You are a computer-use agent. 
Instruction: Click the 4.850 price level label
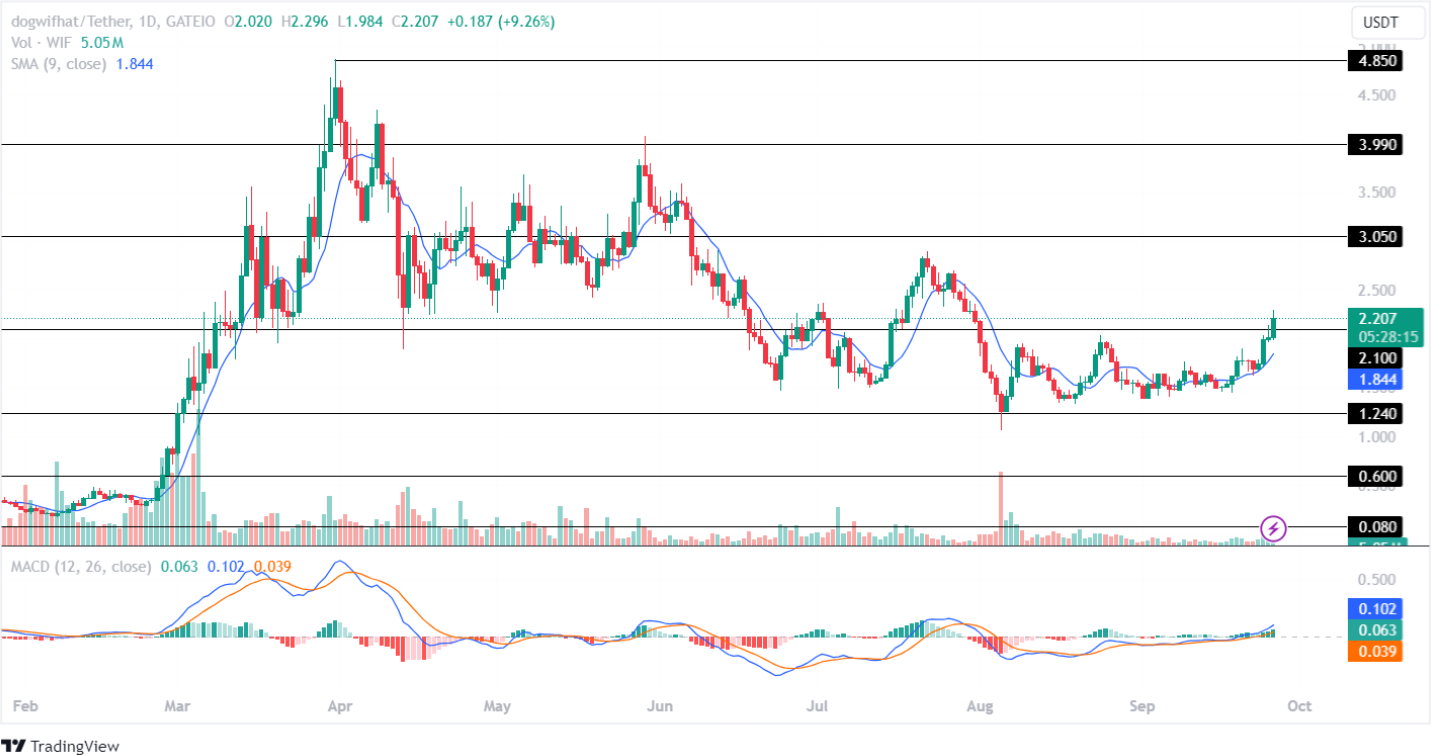coord(1375,61)
